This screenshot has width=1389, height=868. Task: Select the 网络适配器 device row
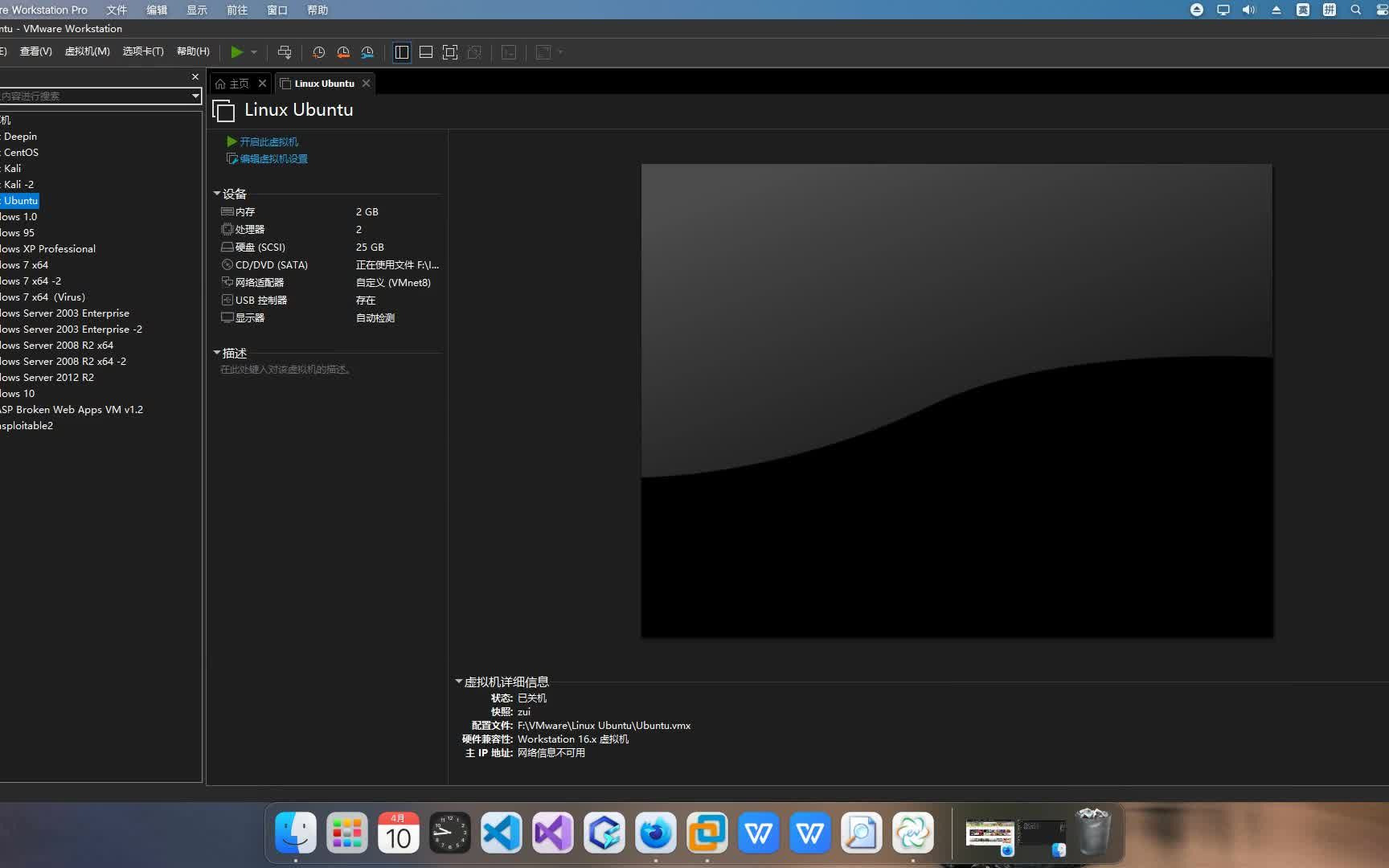point(330,283)
